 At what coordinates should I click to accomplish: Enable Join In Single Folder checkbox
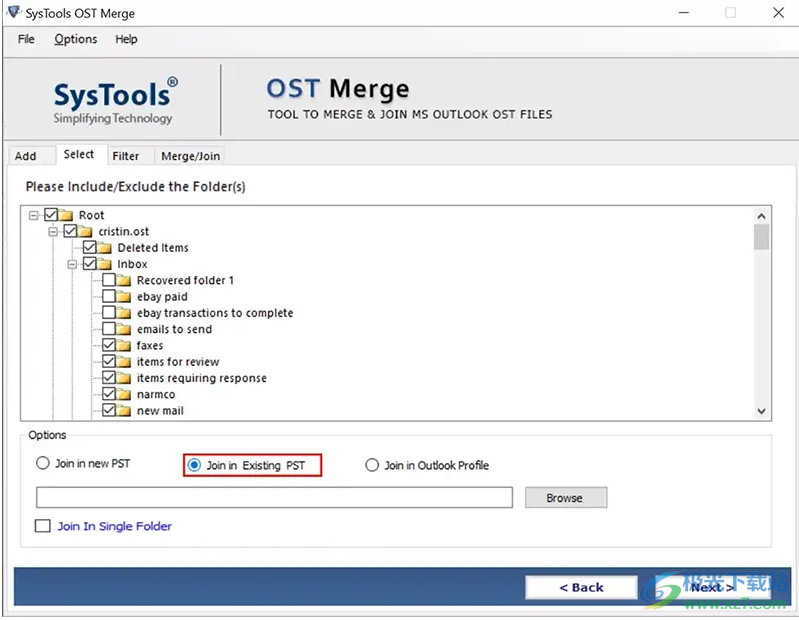43,526
